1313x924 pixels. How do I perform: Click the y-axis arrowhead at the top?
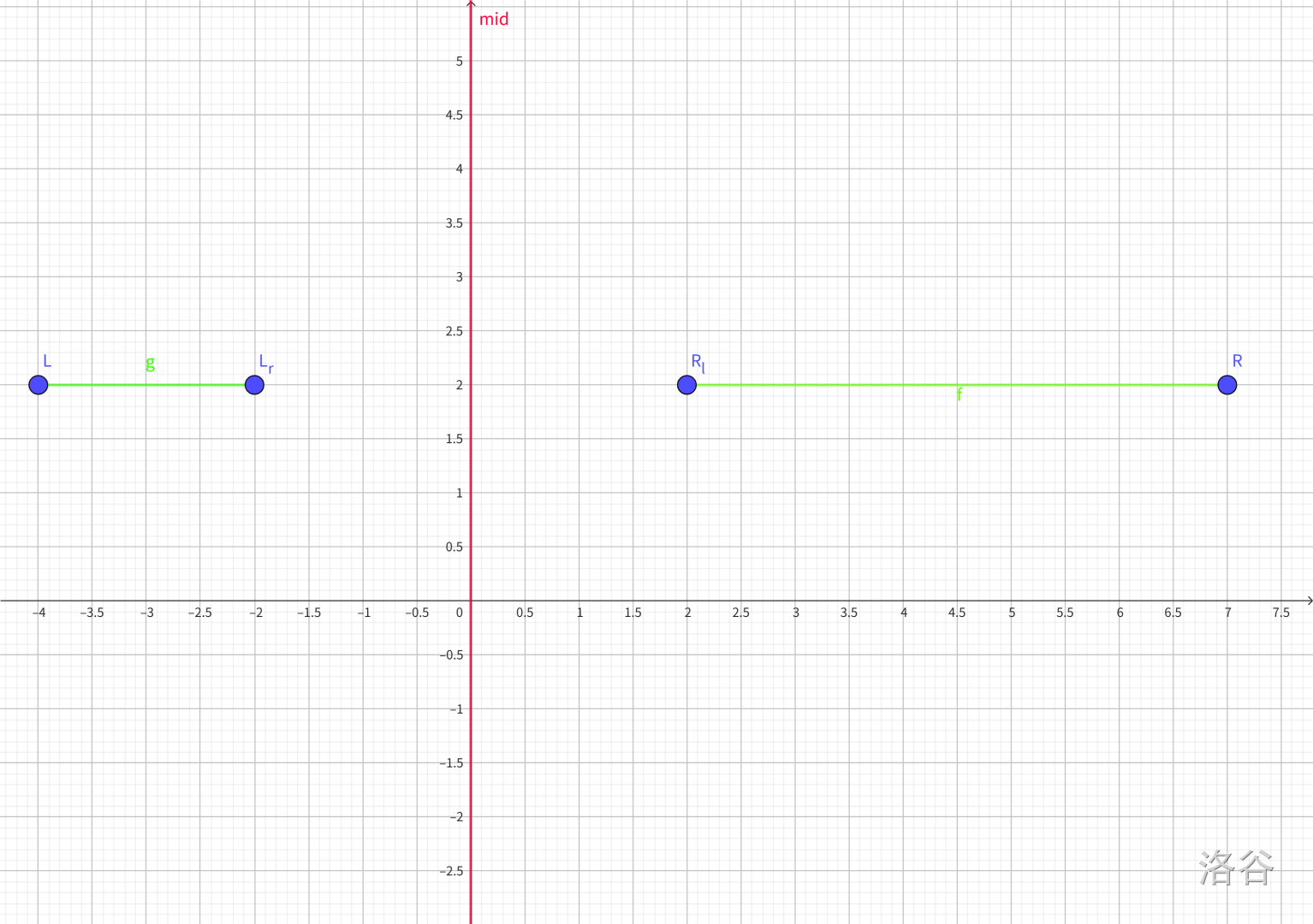(471, 4)
